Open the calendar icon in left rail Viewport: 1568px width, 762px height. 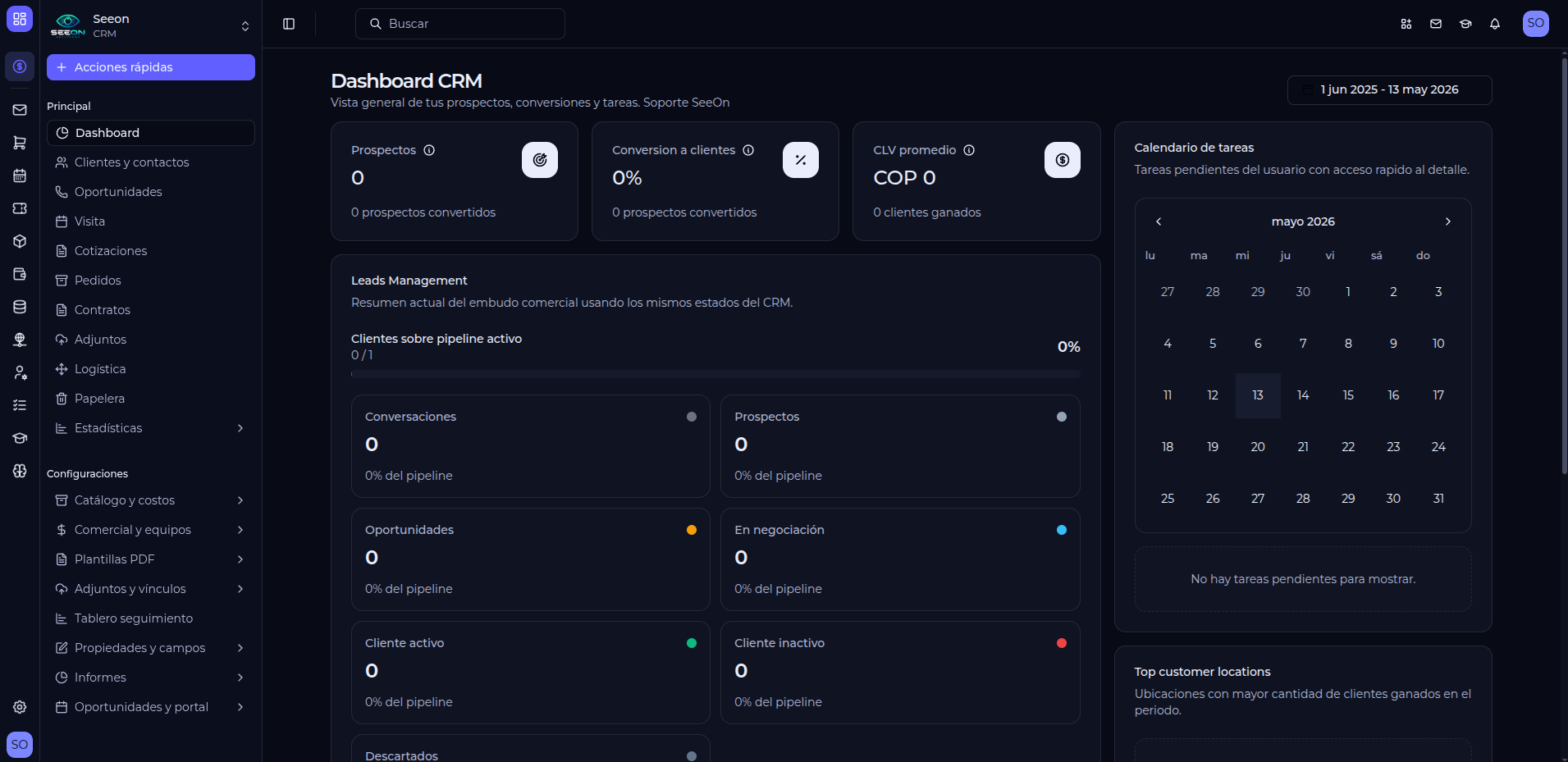pyautogui.click(x=20, y=176)
